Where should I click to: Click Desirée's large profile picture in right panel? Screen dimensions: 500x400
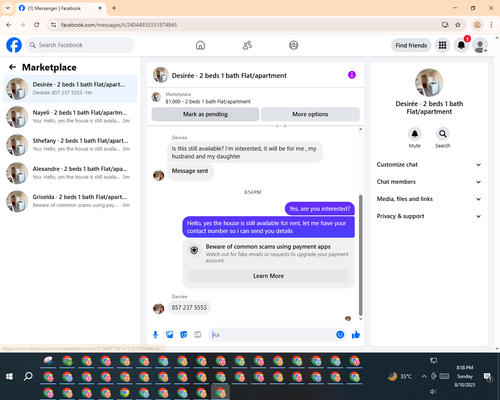click(429, 82)
